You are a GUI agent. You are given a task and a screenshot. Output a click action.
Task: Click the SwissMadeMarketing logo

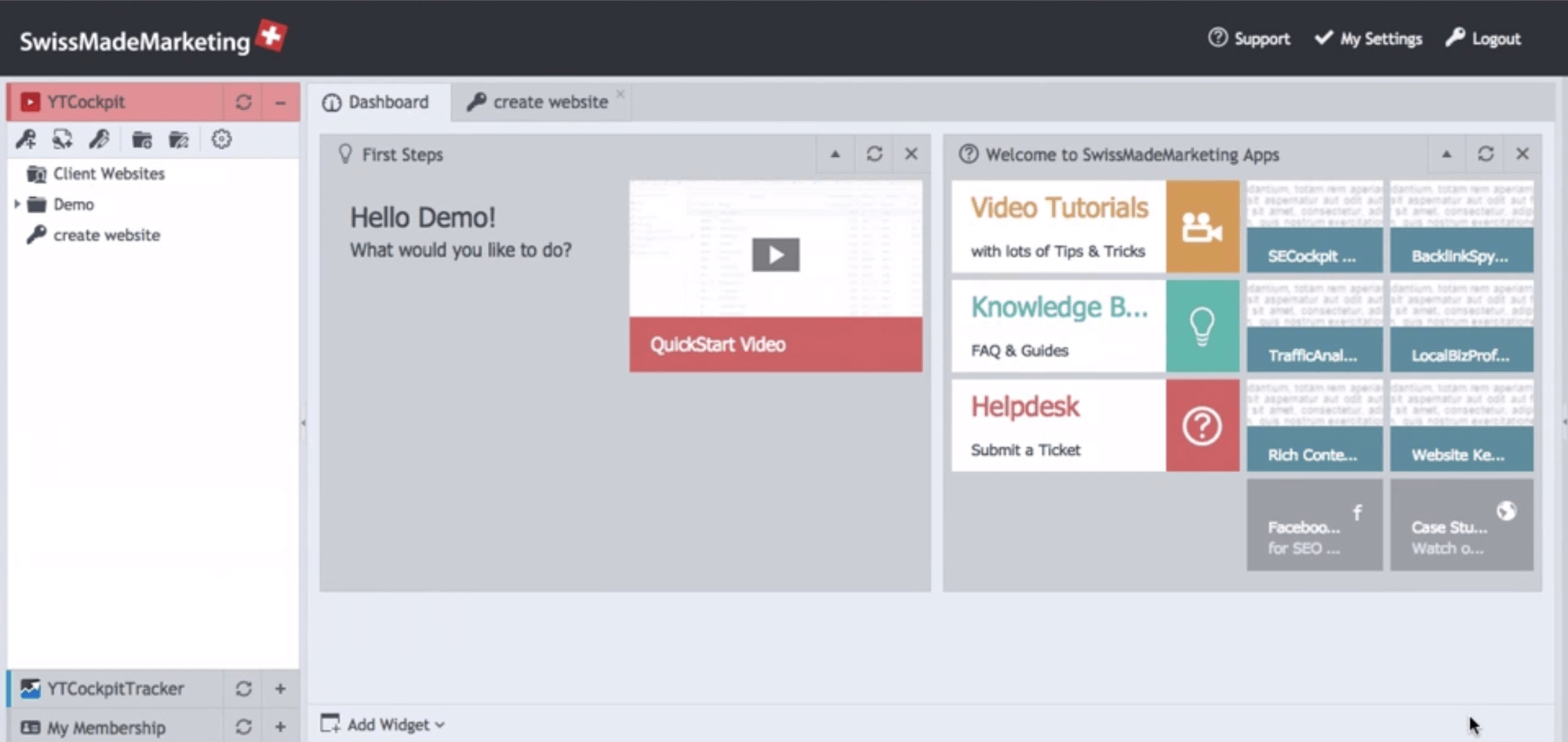point(153,38)
